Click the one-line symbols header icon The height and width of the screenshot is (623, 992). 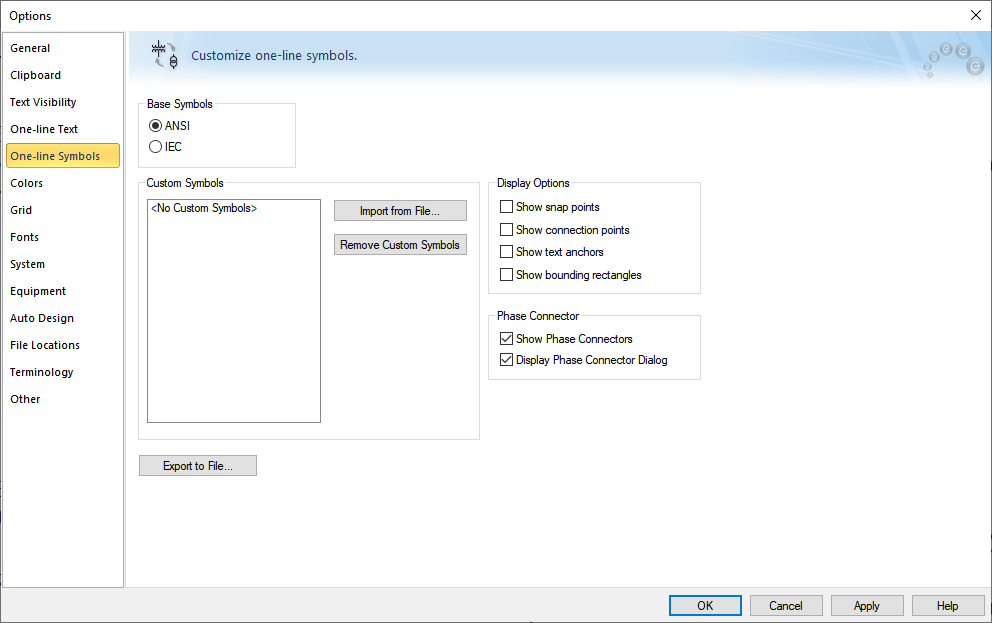tap(164, 55)
